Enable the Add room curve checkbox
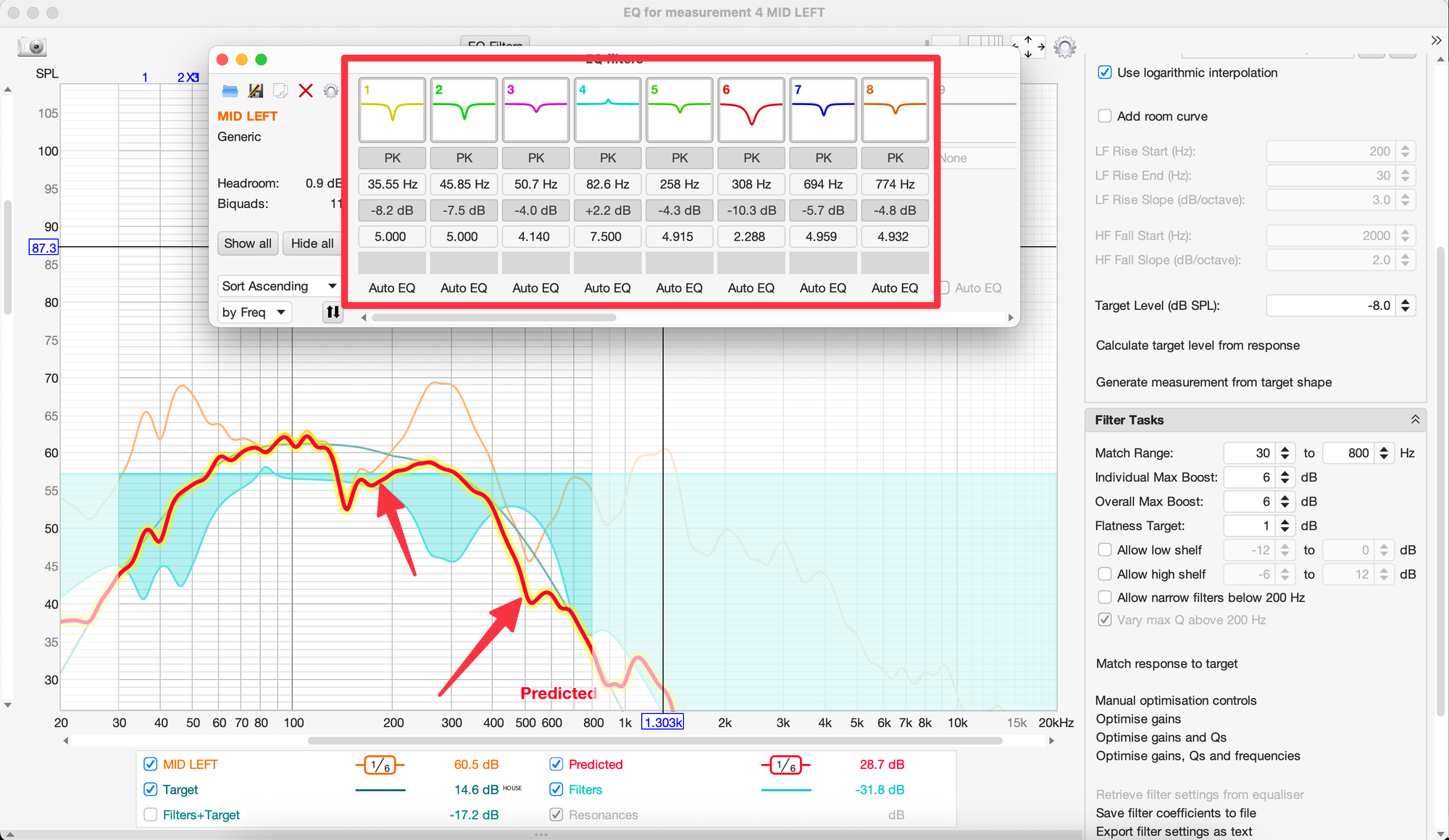The height and width of the screenshot is (840, 1449). (1105, 117)
